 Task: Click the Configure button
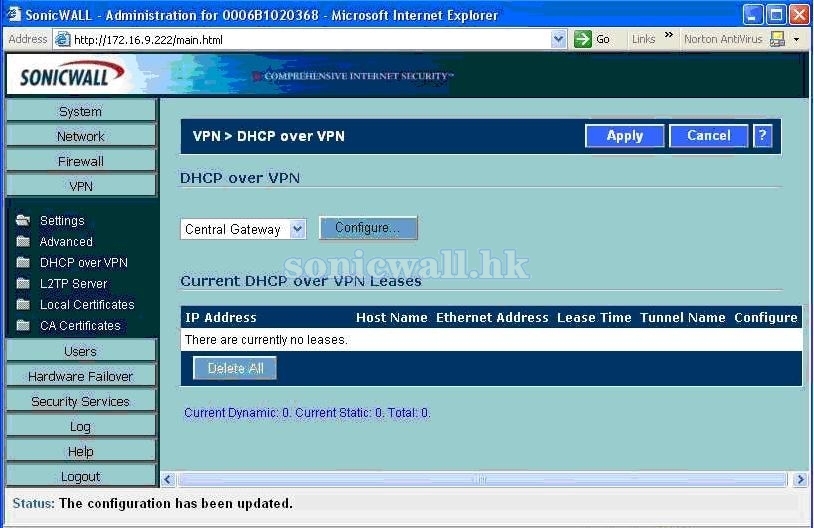(x=368, y=228)
